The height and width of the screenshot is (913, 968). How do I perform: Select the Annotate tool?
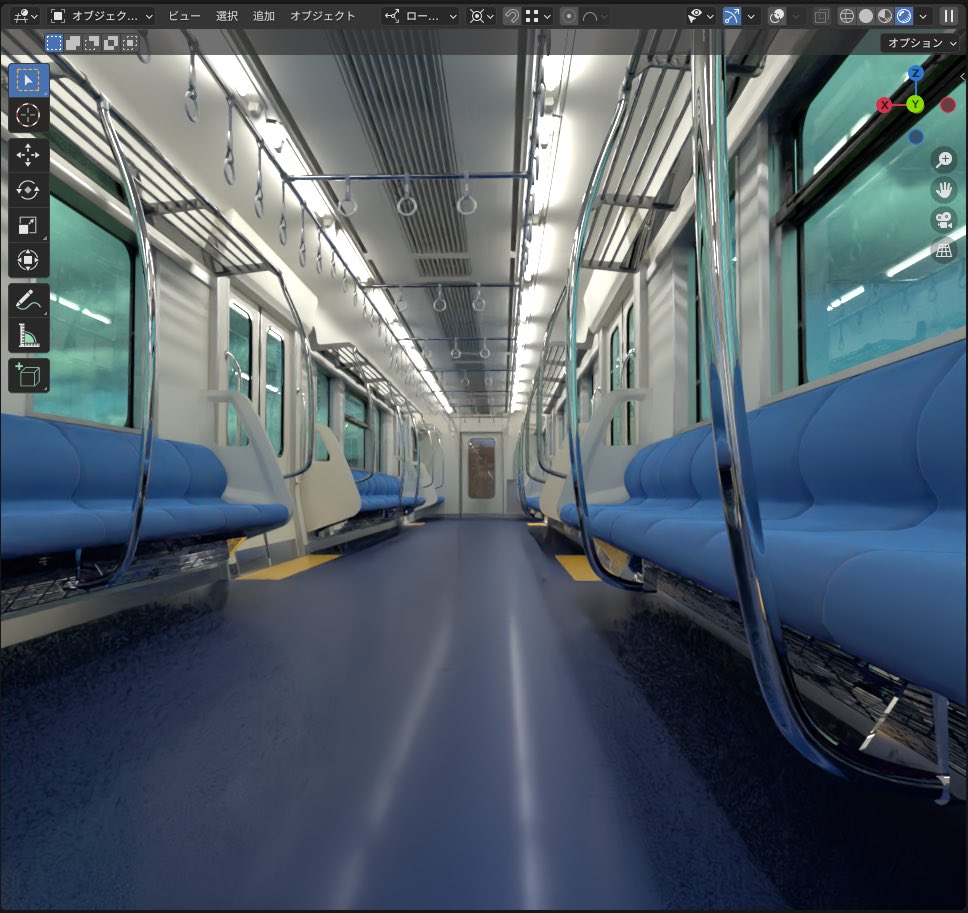pos(28,301)
